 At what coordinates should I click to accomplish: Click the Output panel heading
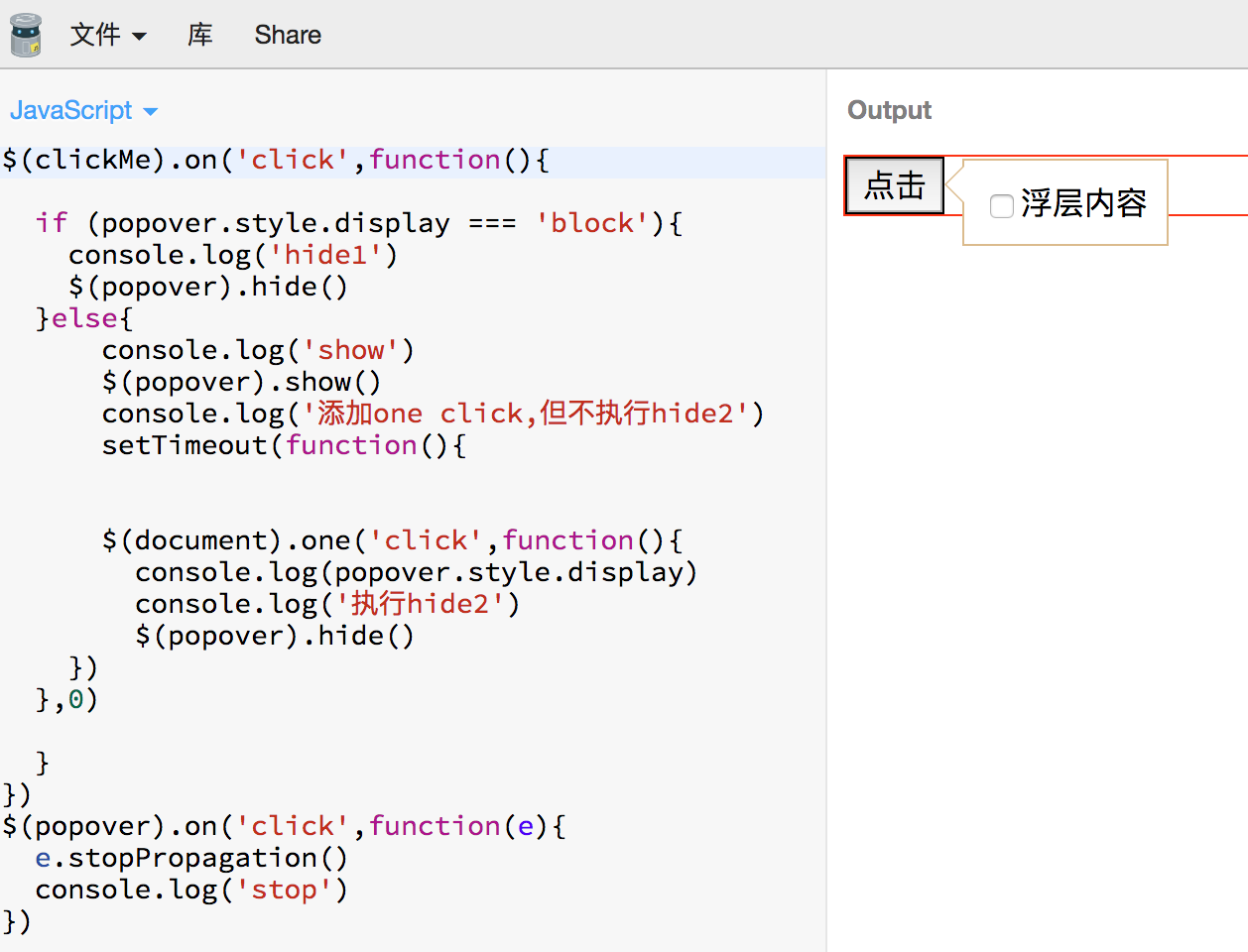[x=889, y=110]
